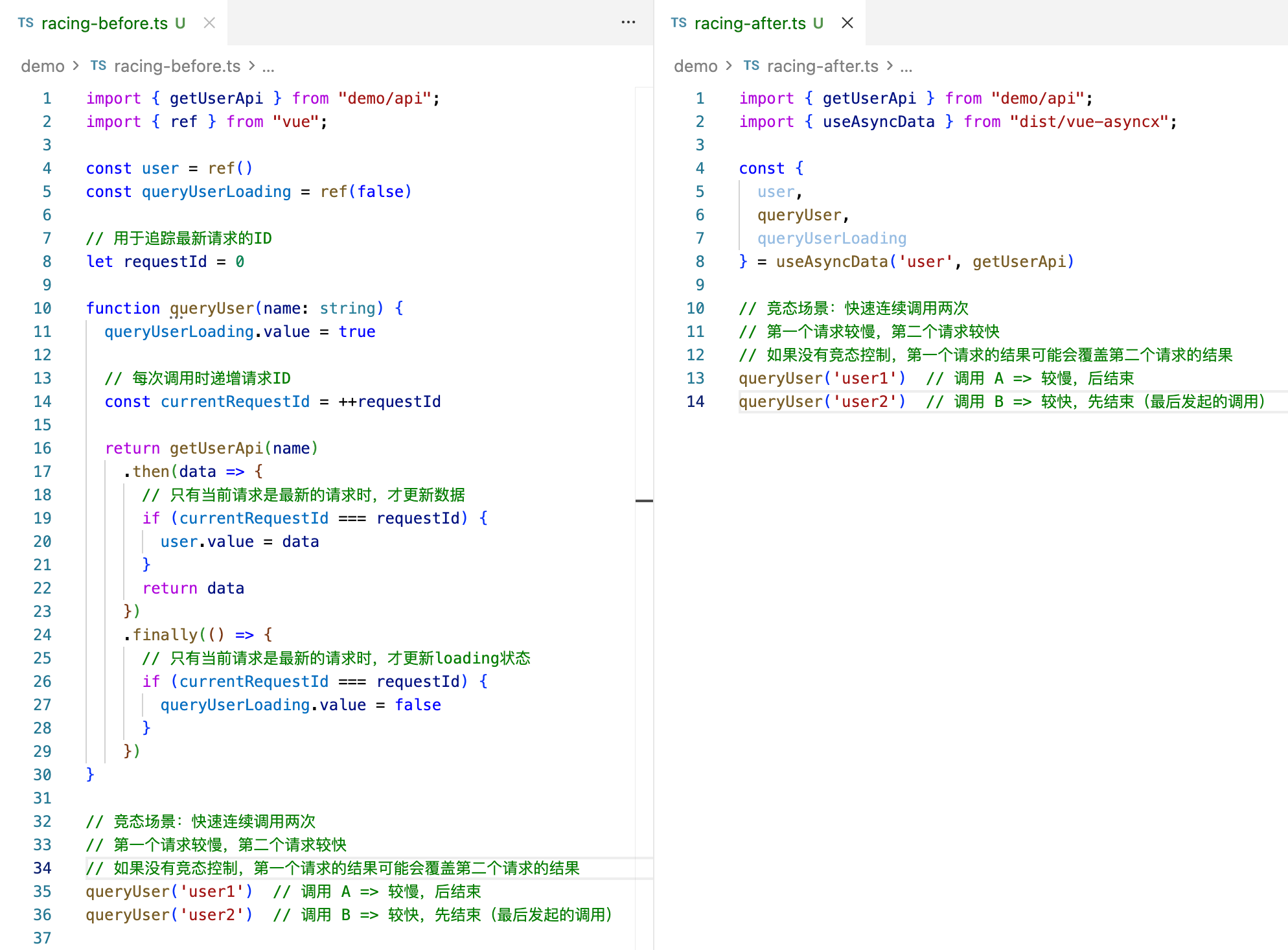Click the TS icon on racing-after.ts tab
1288x950 pixels.
tap(678, 23)
